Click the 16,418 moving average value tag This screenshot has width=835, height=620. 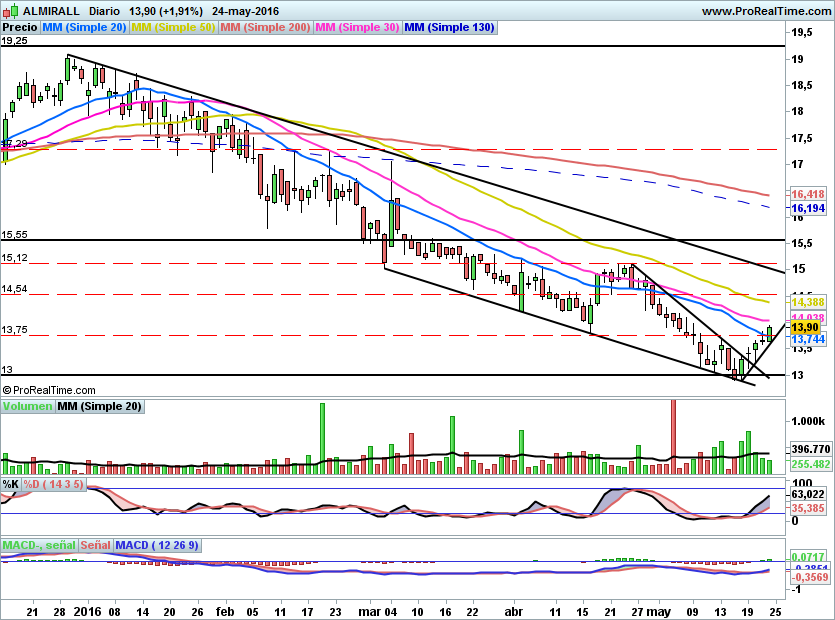click(808, 194)
